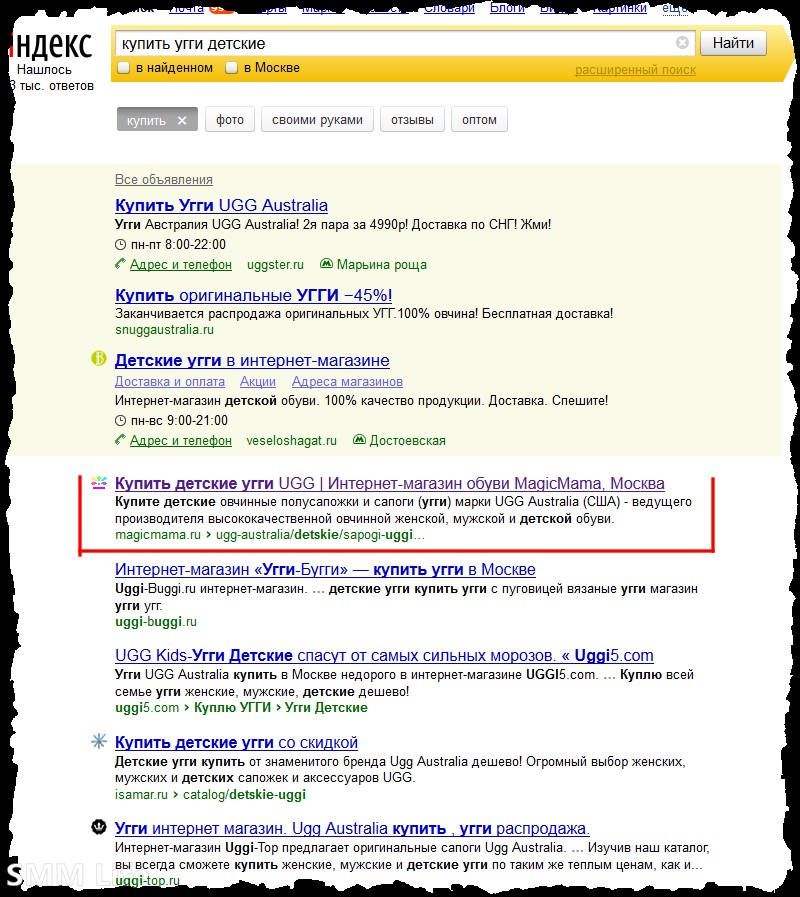Click the uggi-buggi.ru URL
This screenshot has width=800, height=897.
pyautogui.click(x=156, y=621)
